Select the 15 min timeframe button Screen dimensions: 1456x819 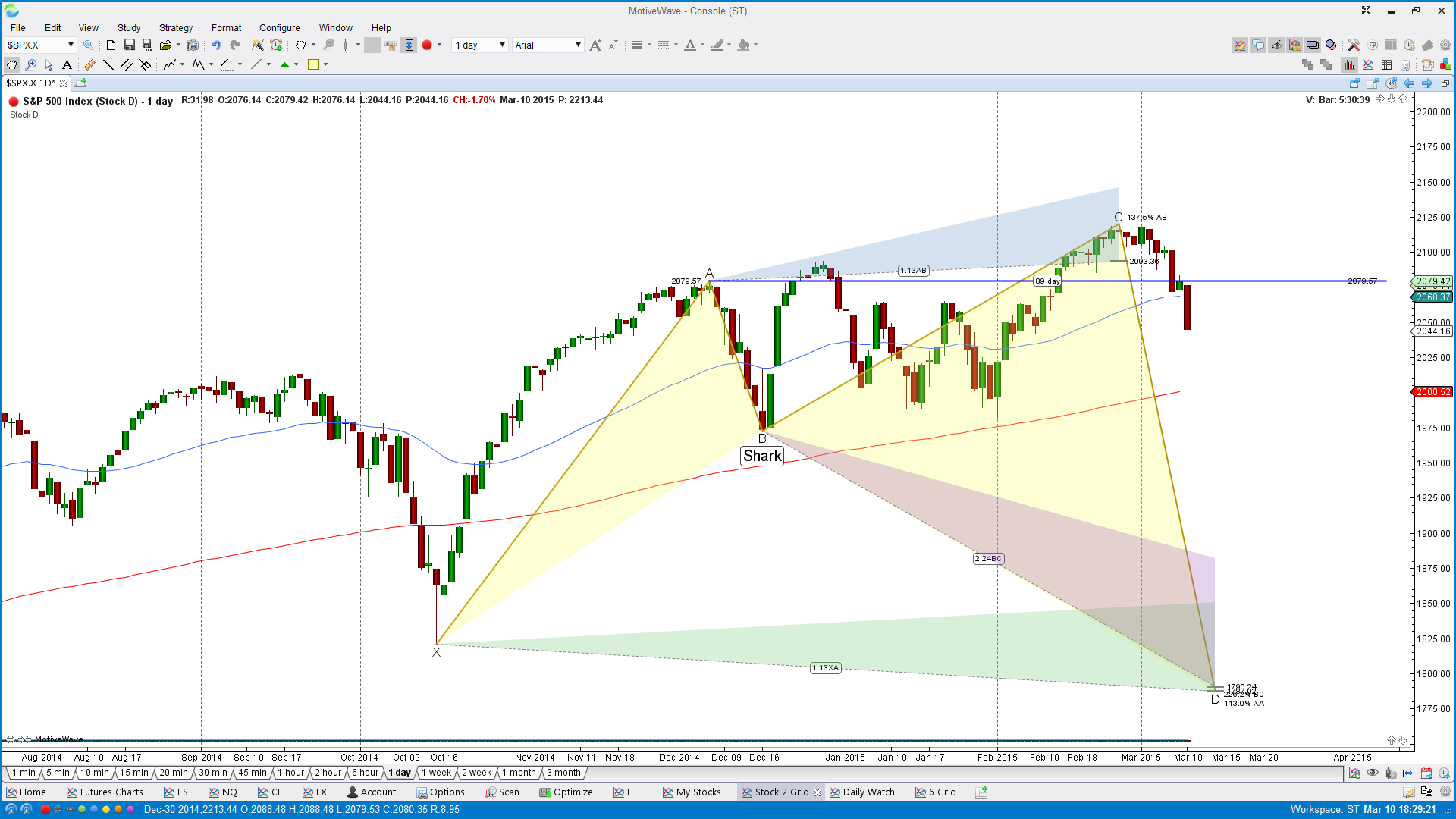click(x=134, y=773)
